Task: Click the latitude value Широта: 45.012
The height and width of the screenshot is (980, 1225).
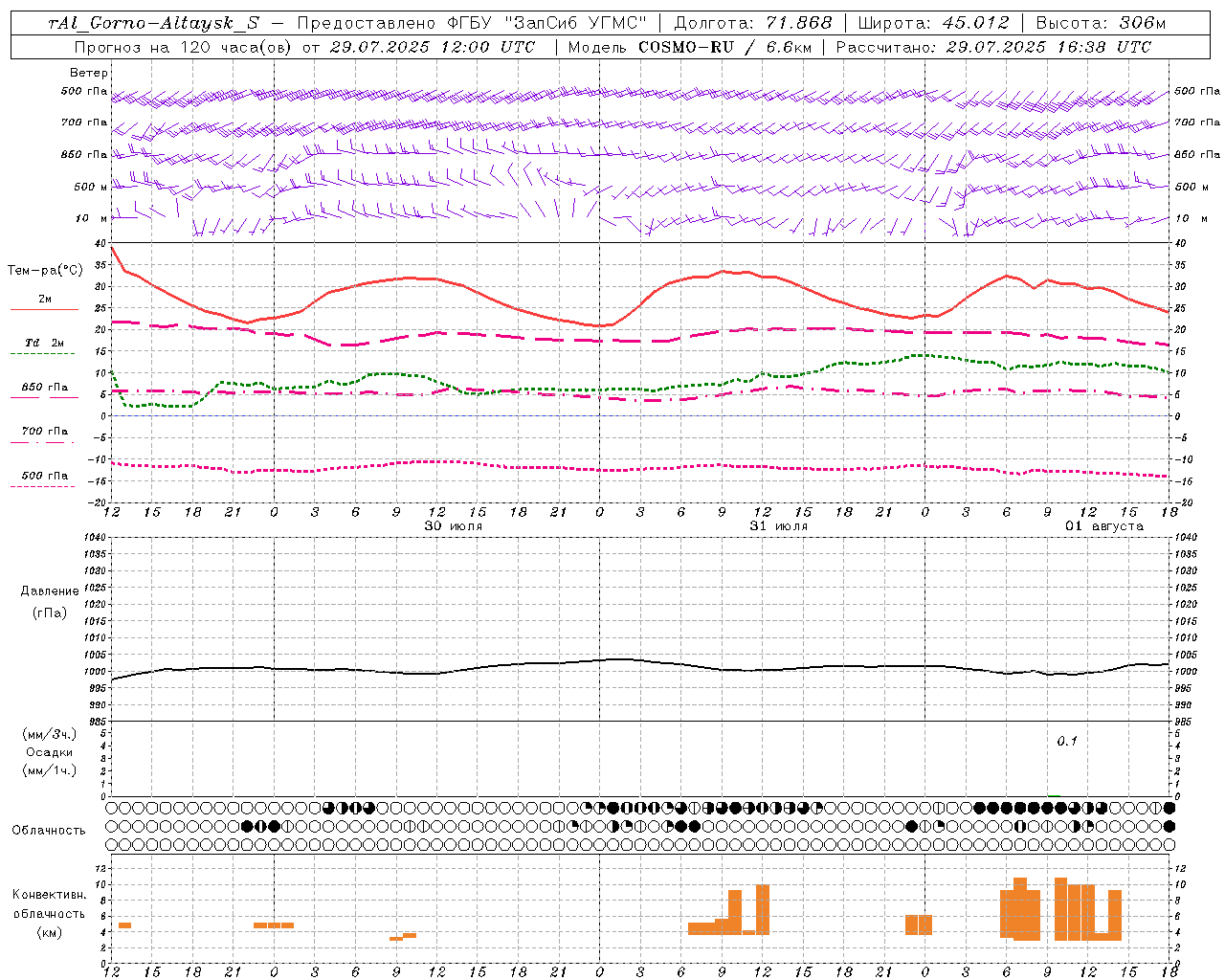Action: pyautogui.click(x=933, y=23)
